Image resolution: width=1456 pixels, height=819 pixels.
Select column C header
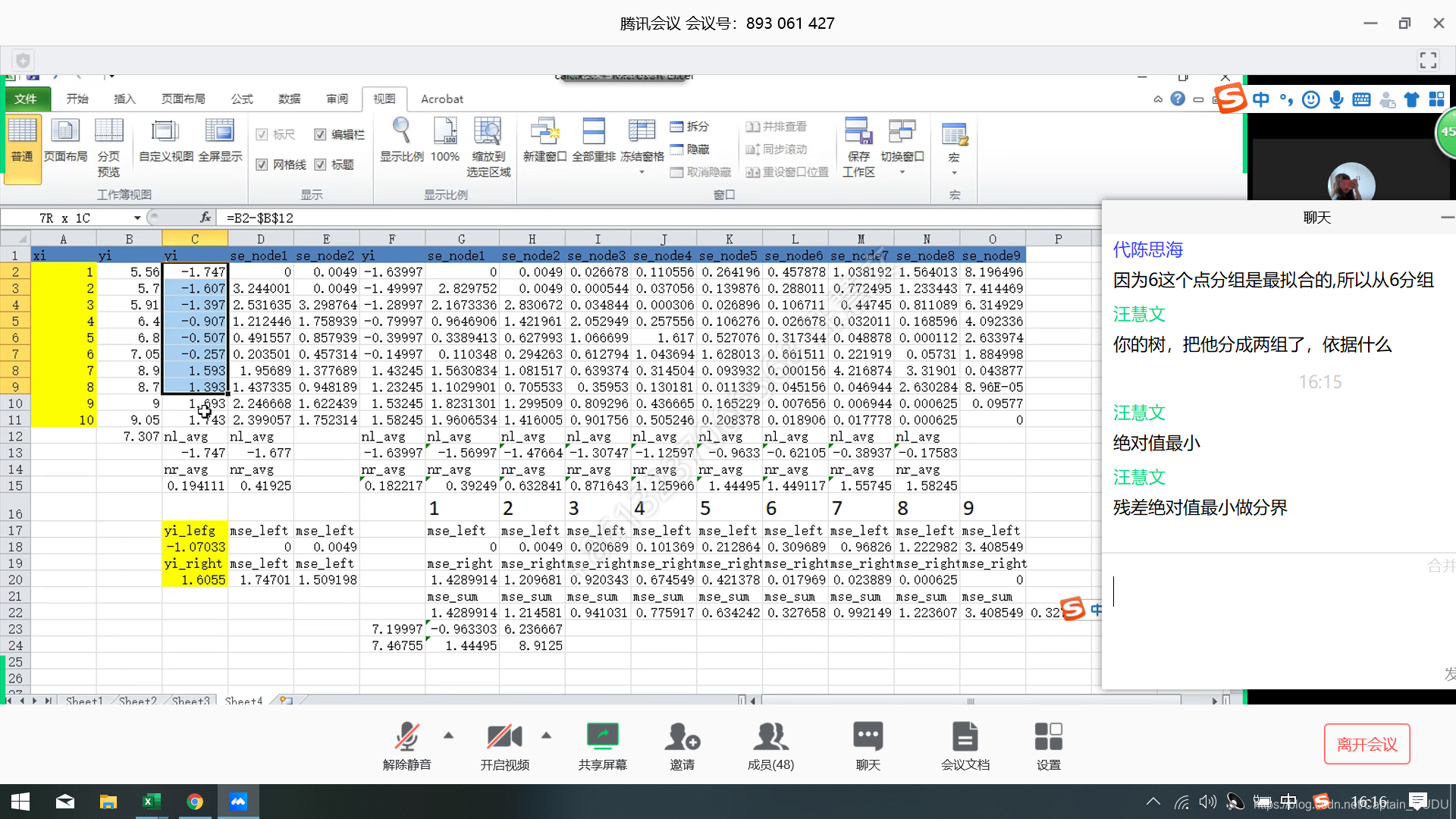point(195,239)
